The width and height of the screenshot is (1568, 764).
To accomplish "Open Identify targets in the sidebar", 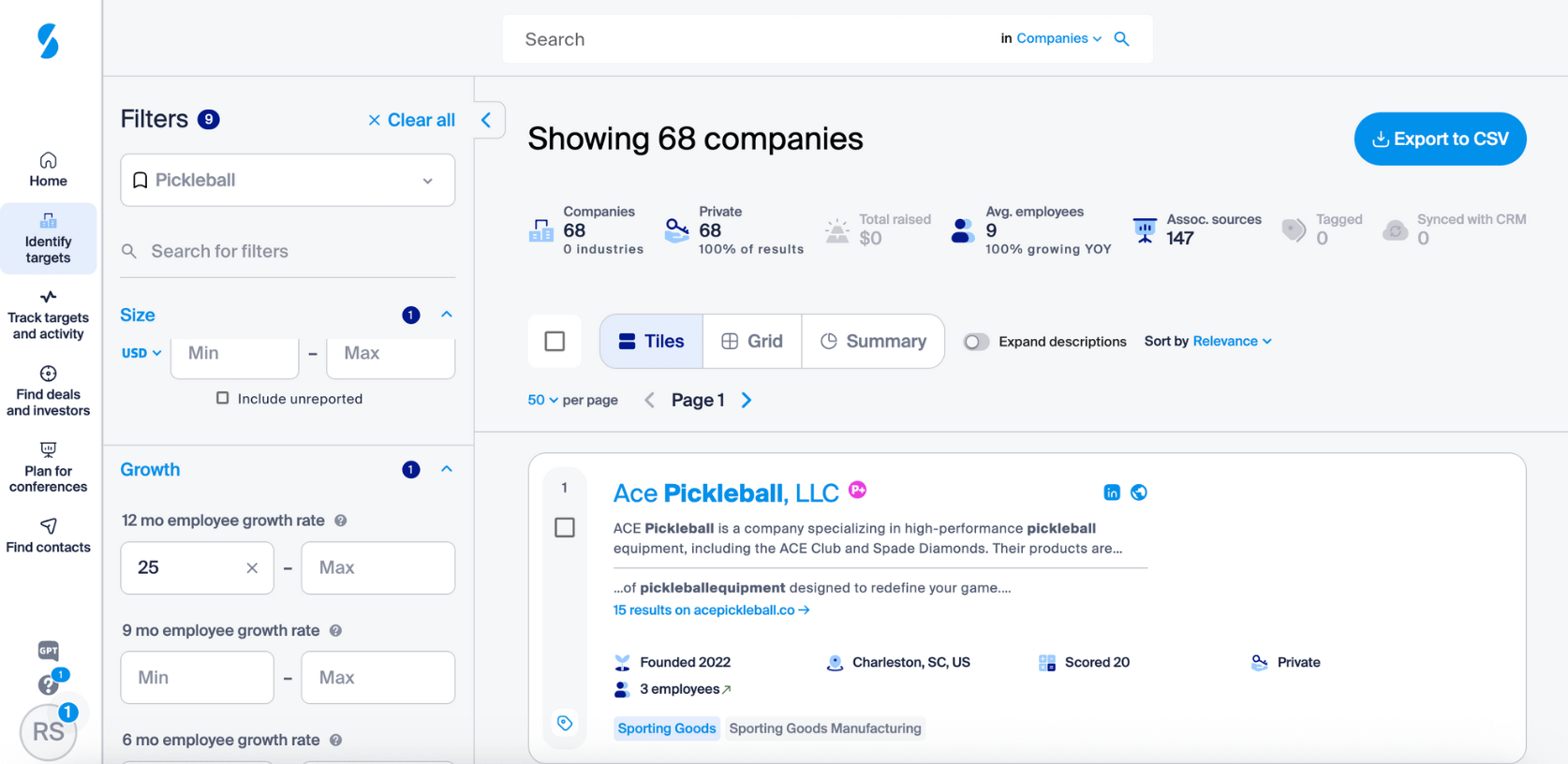I will point(48,239).
